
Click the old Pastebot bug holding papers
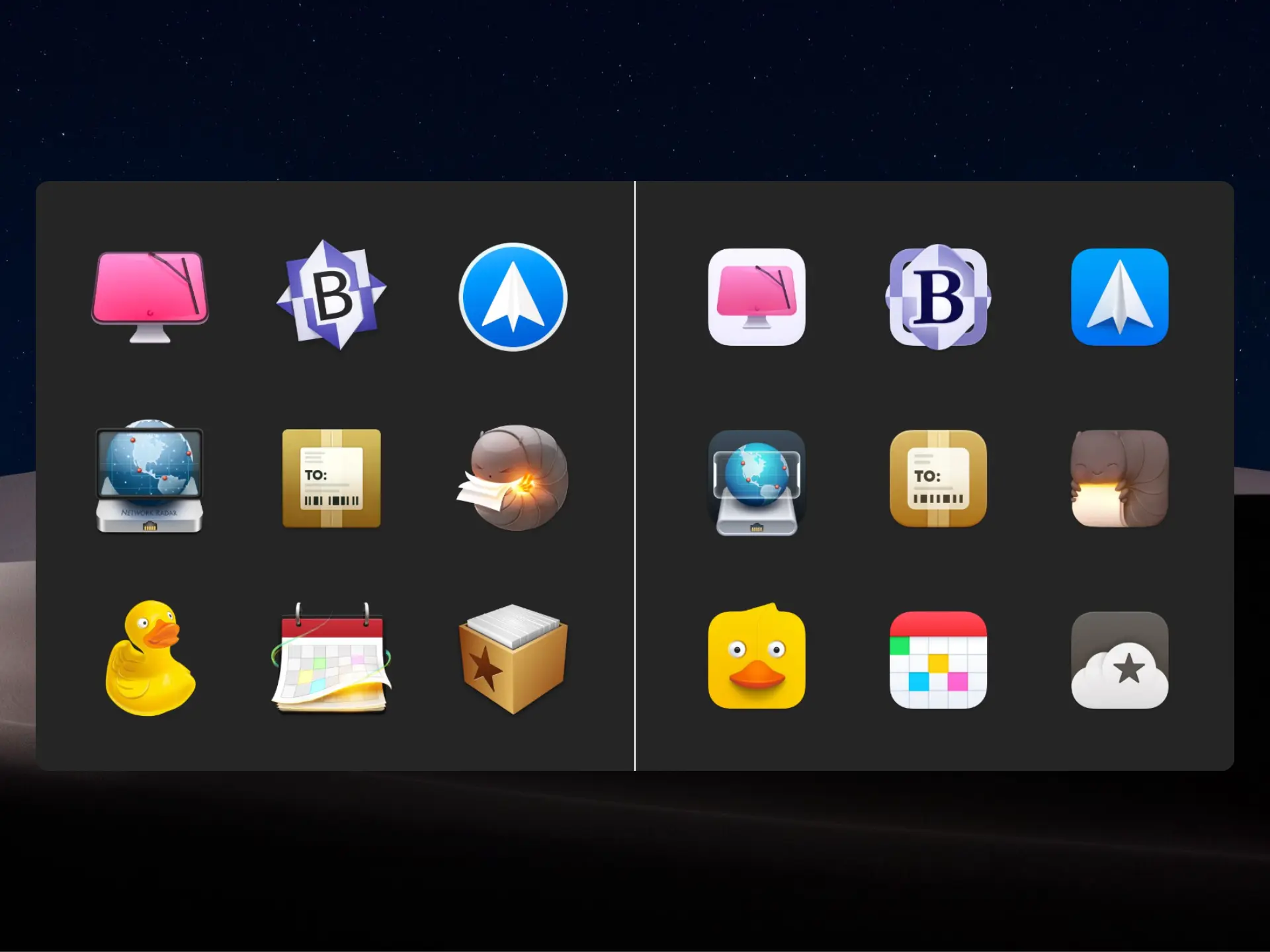pos(514,478)
